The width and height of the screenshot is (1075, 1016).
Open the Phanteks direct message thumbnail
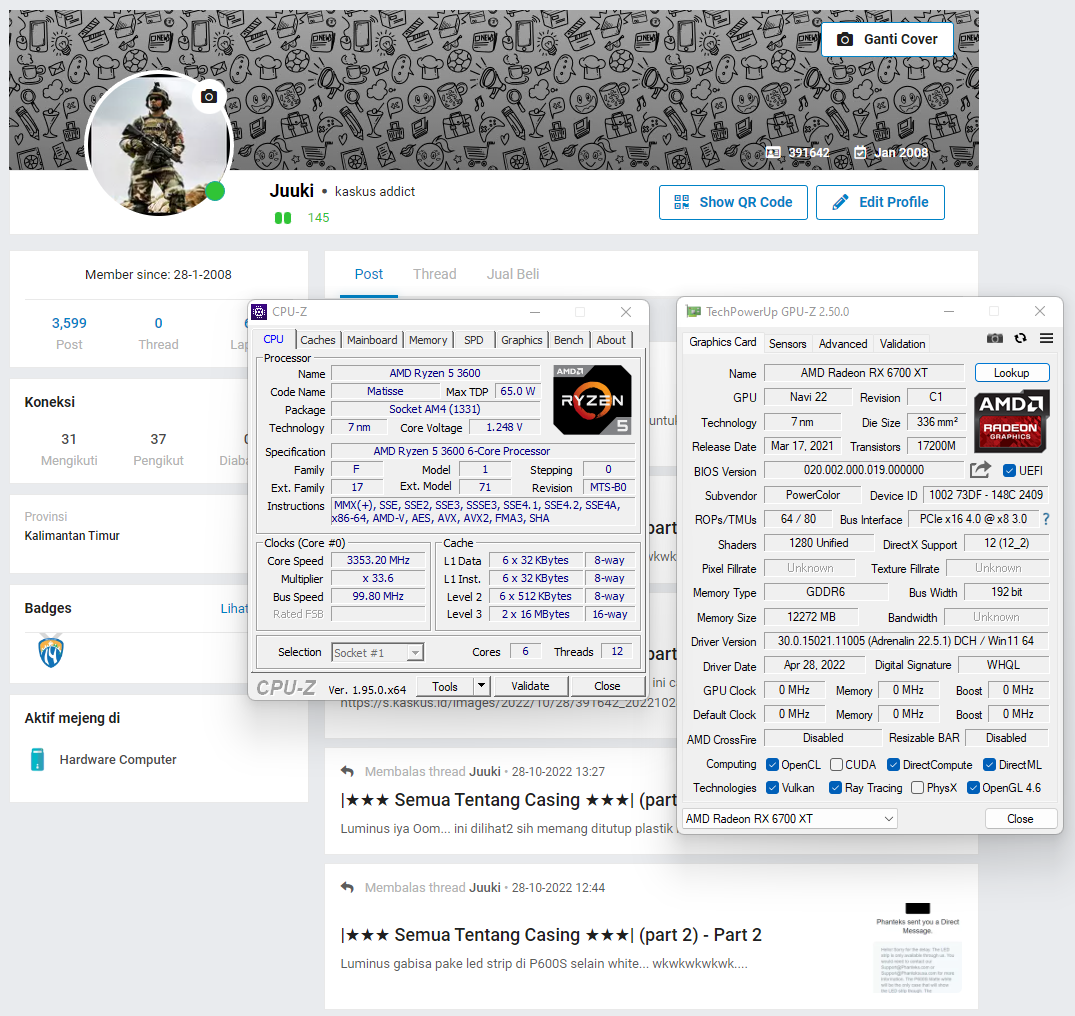coord(917,948)
